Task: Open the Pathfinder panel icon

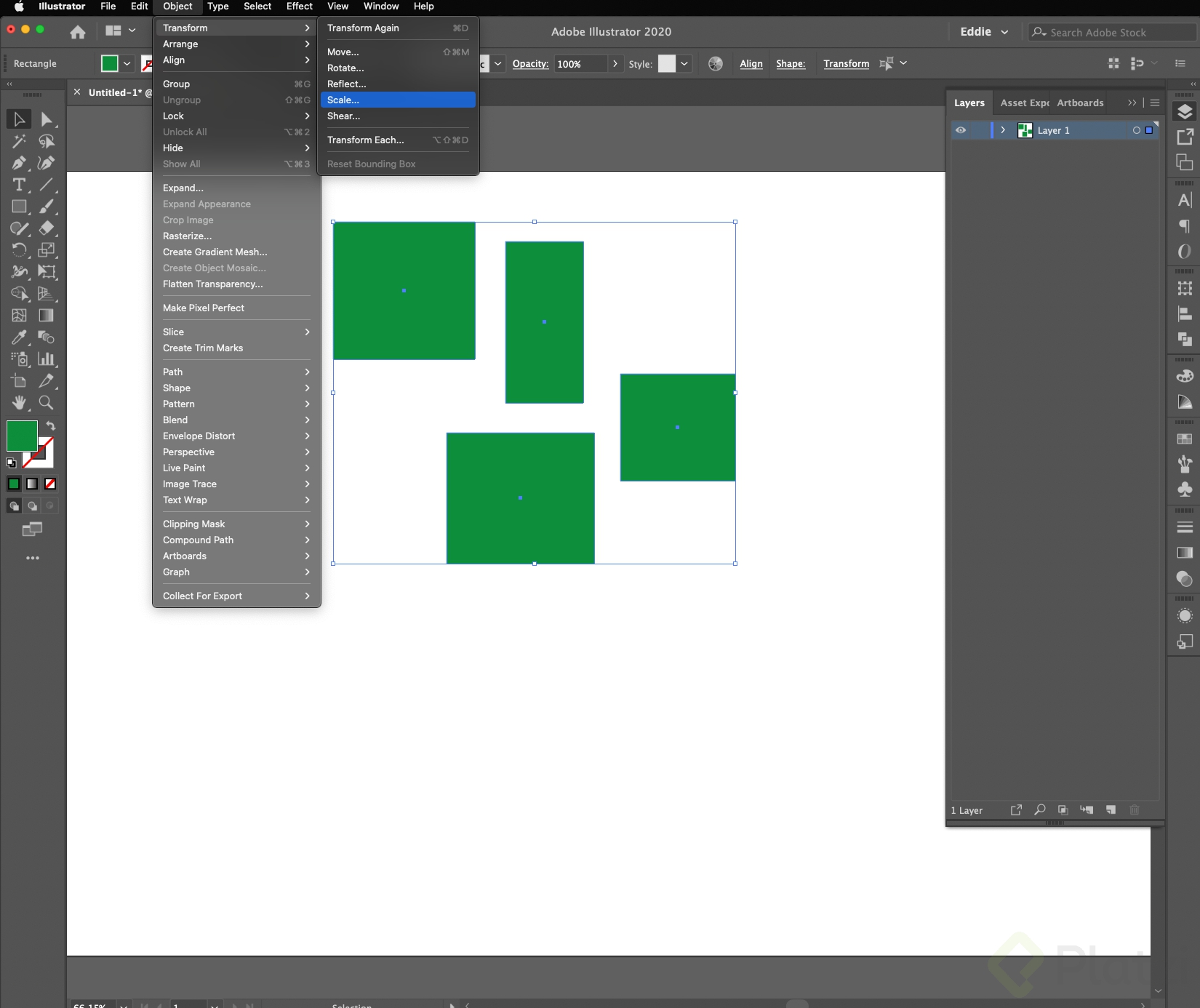Action: [x=1185, y=339]
